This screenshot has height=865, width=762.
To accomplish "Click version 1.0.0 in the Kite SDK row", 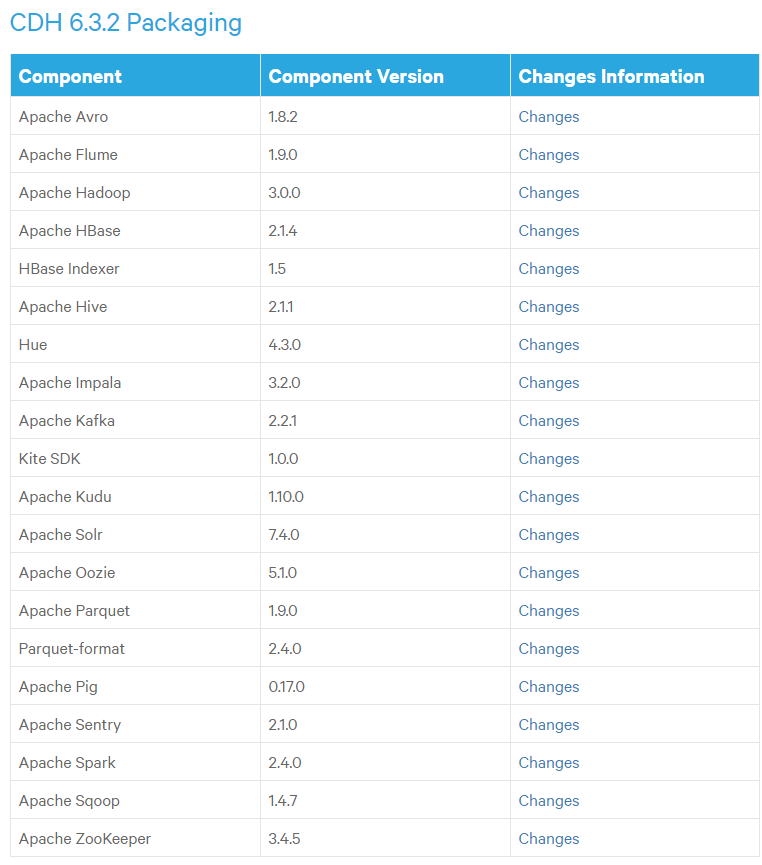I will pos(283,460).
